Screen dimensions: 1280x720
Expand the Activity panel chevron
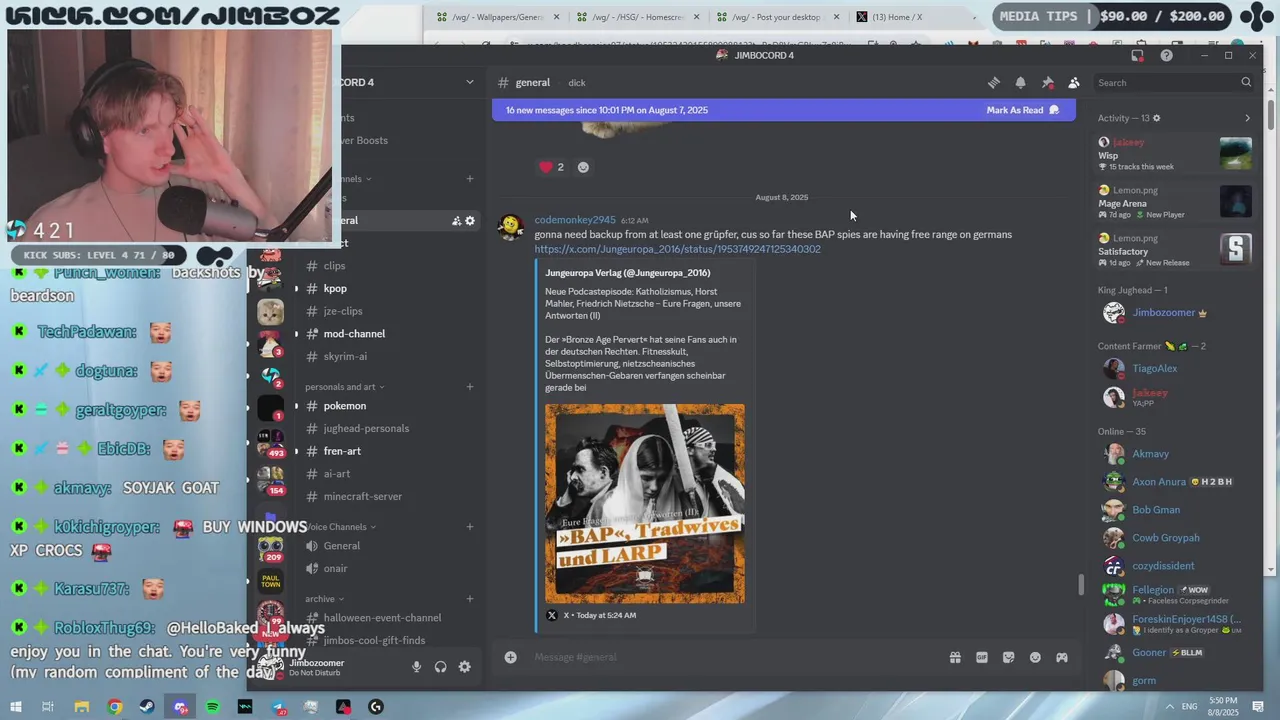[x=1247, y=118]
